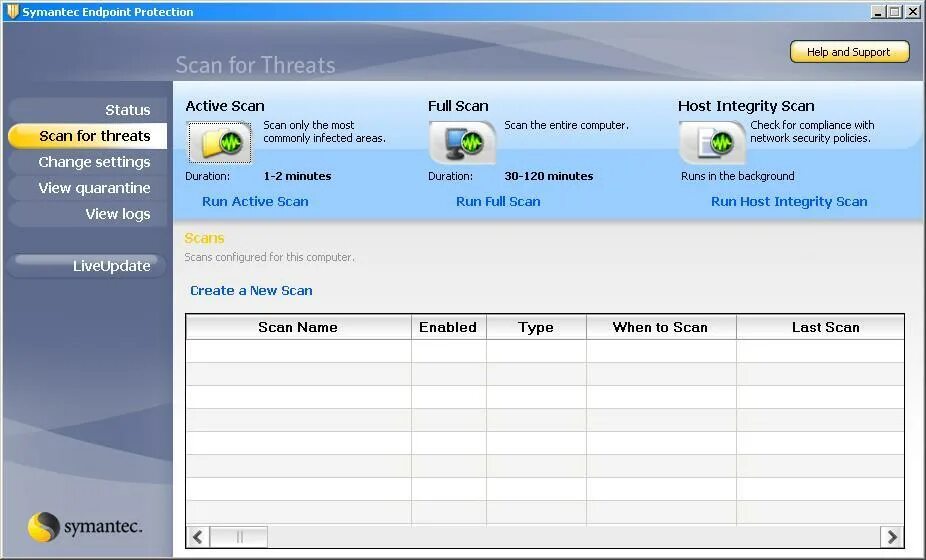Screen dimensions: 926x560
Task: Select Scan for threats in sidebar
Action: pos(87,136)
